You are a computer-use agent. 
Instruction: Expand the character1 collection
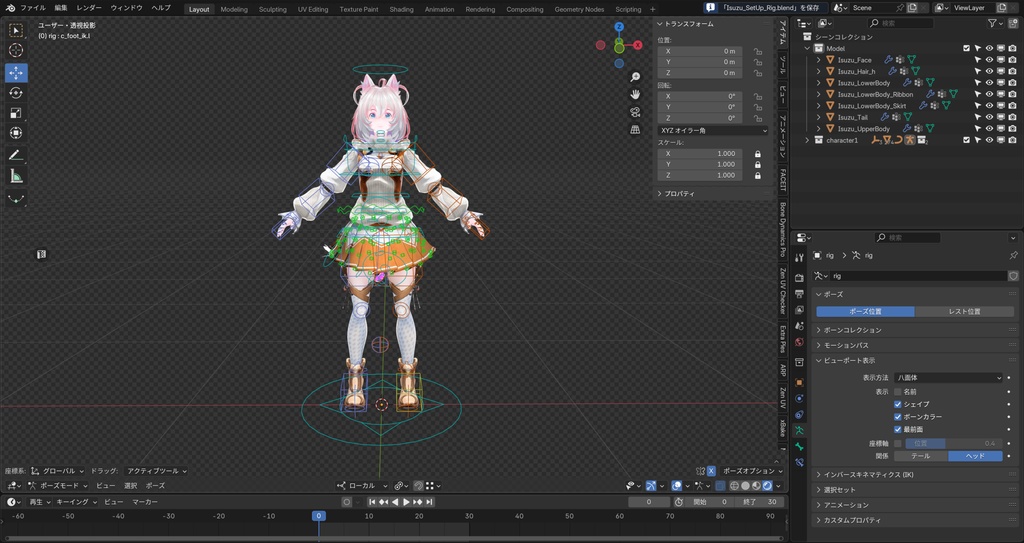point(807,140)
